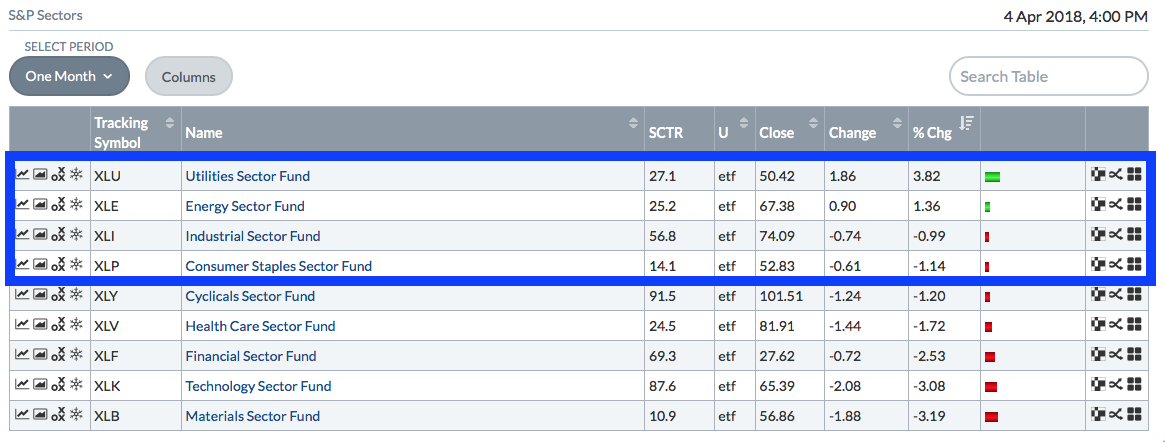Click the % Chg value -3.19
This screenshot has width=1165, height=442.
[x=929, y=415]
